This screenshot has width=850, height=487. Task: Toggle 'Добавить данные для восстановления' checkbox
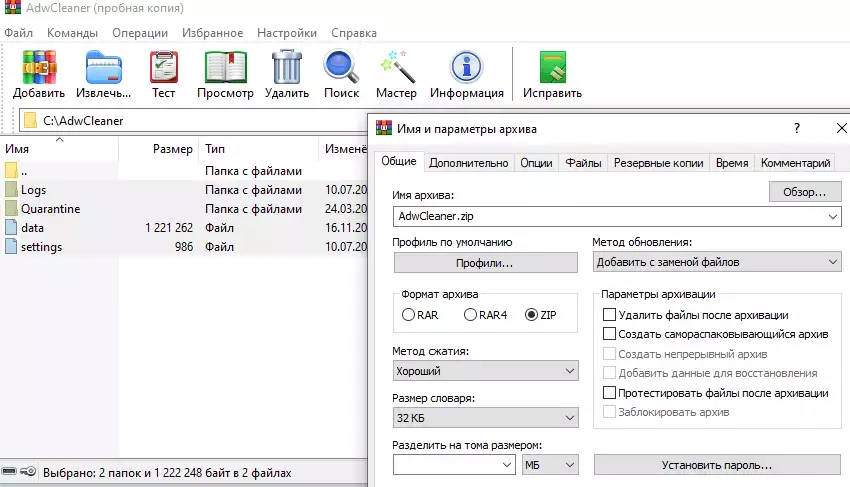coord(609,373)
